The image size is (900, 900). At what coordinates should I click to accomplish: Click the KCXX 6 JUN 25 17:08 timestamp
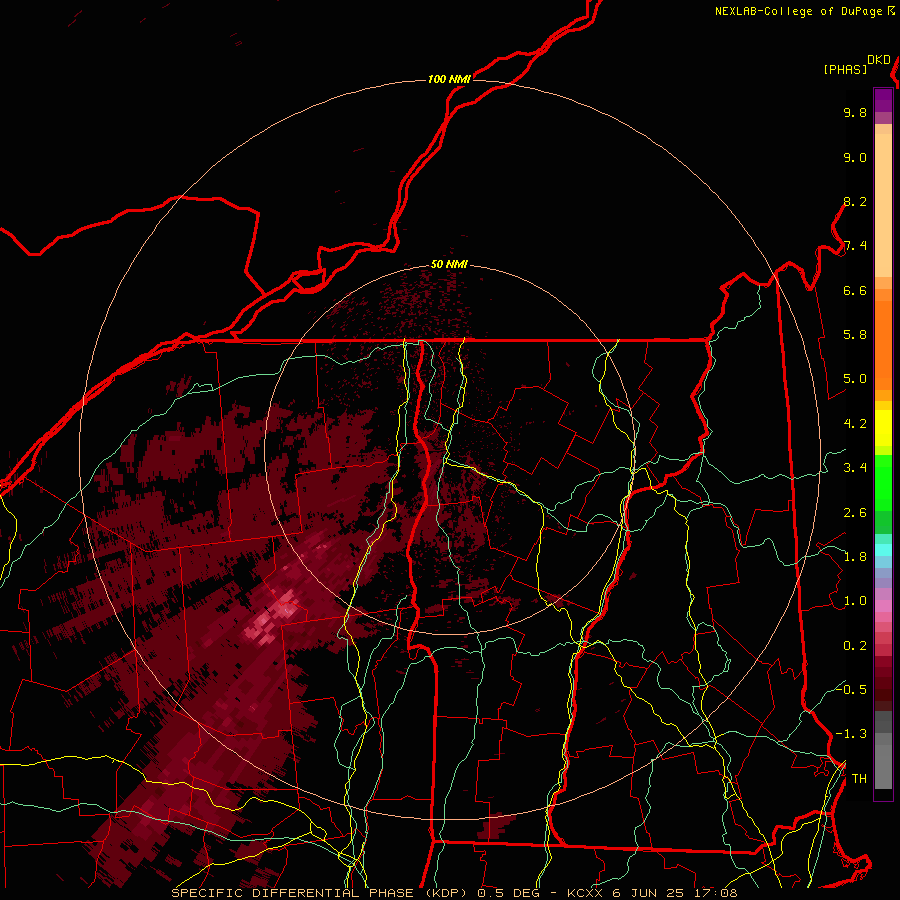652,893
